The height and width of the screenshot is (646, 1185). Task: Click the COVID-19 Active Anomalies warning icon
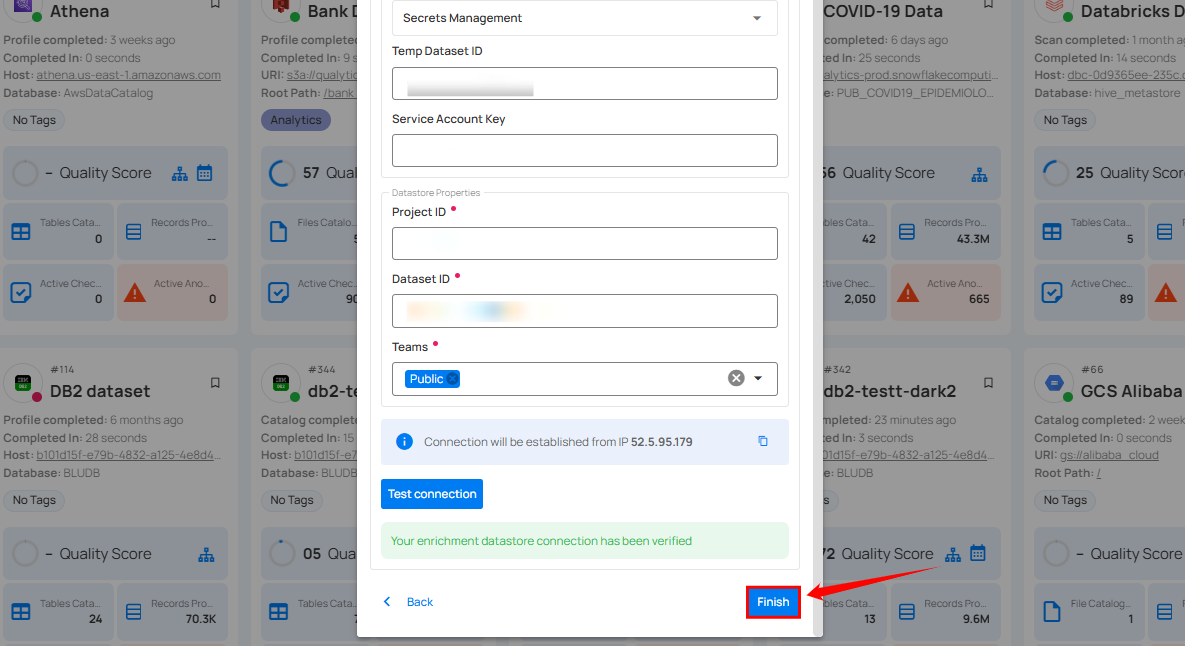907,292
